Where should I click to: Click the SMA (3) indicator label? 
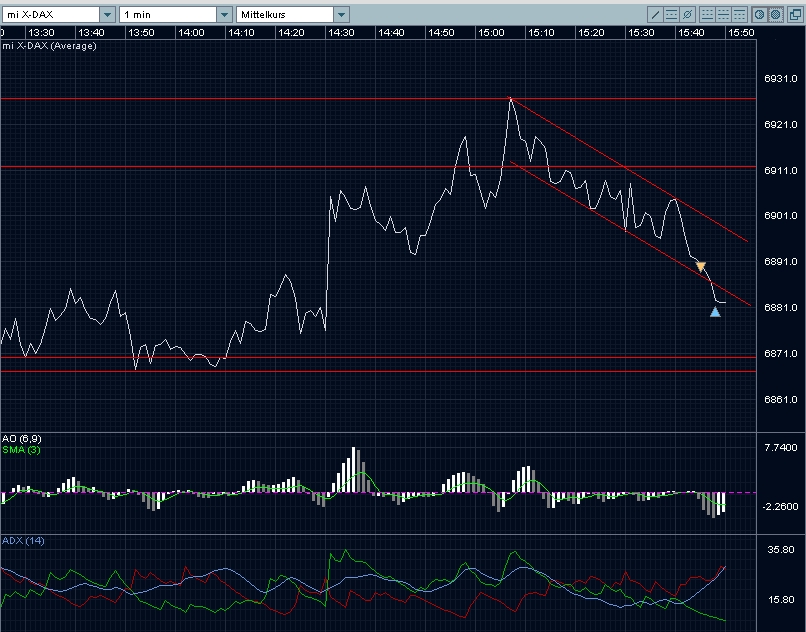click(x=20, y=449)
